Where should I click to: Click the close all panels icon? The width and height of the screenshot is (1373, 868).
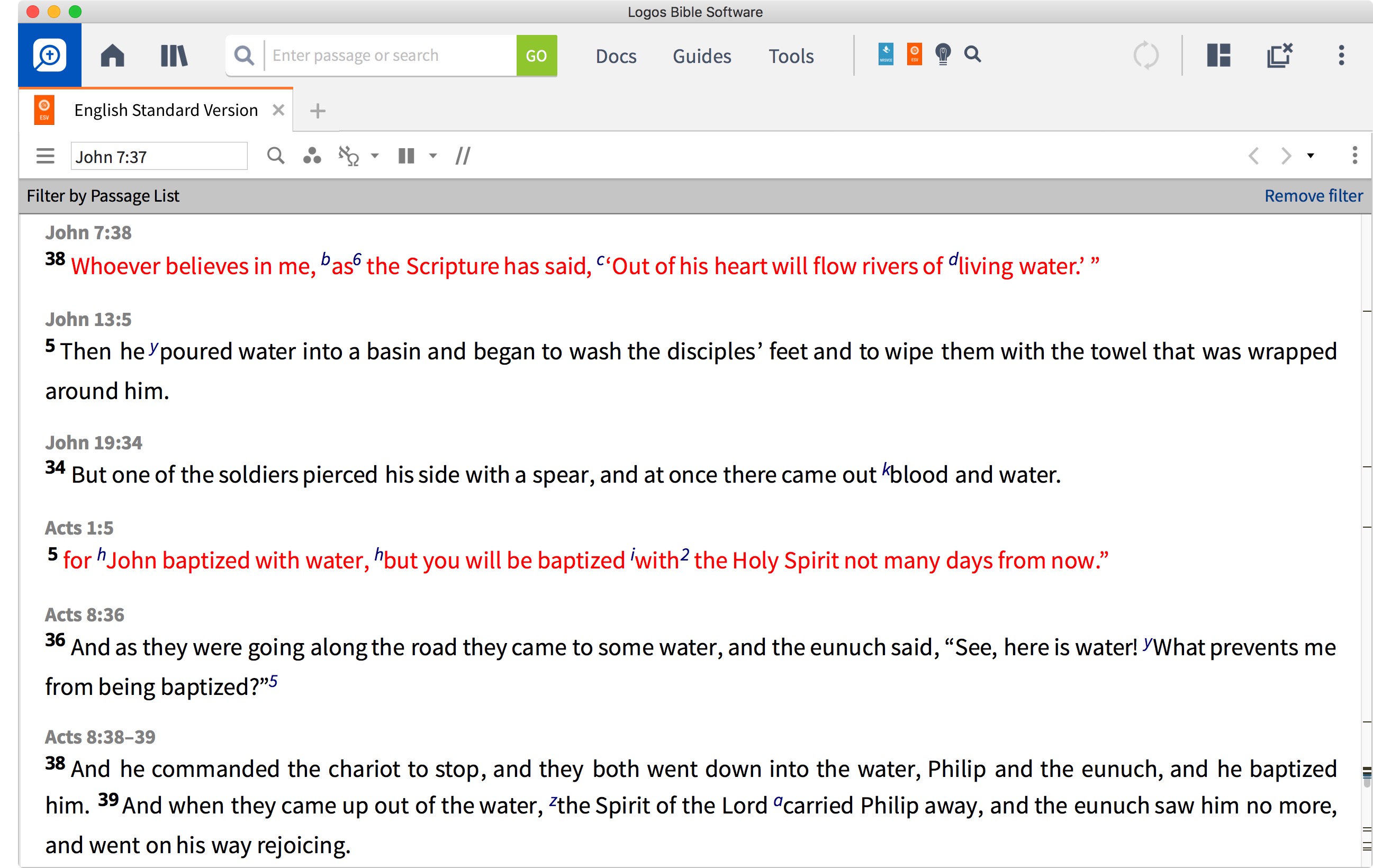[x=1279, y=56]
